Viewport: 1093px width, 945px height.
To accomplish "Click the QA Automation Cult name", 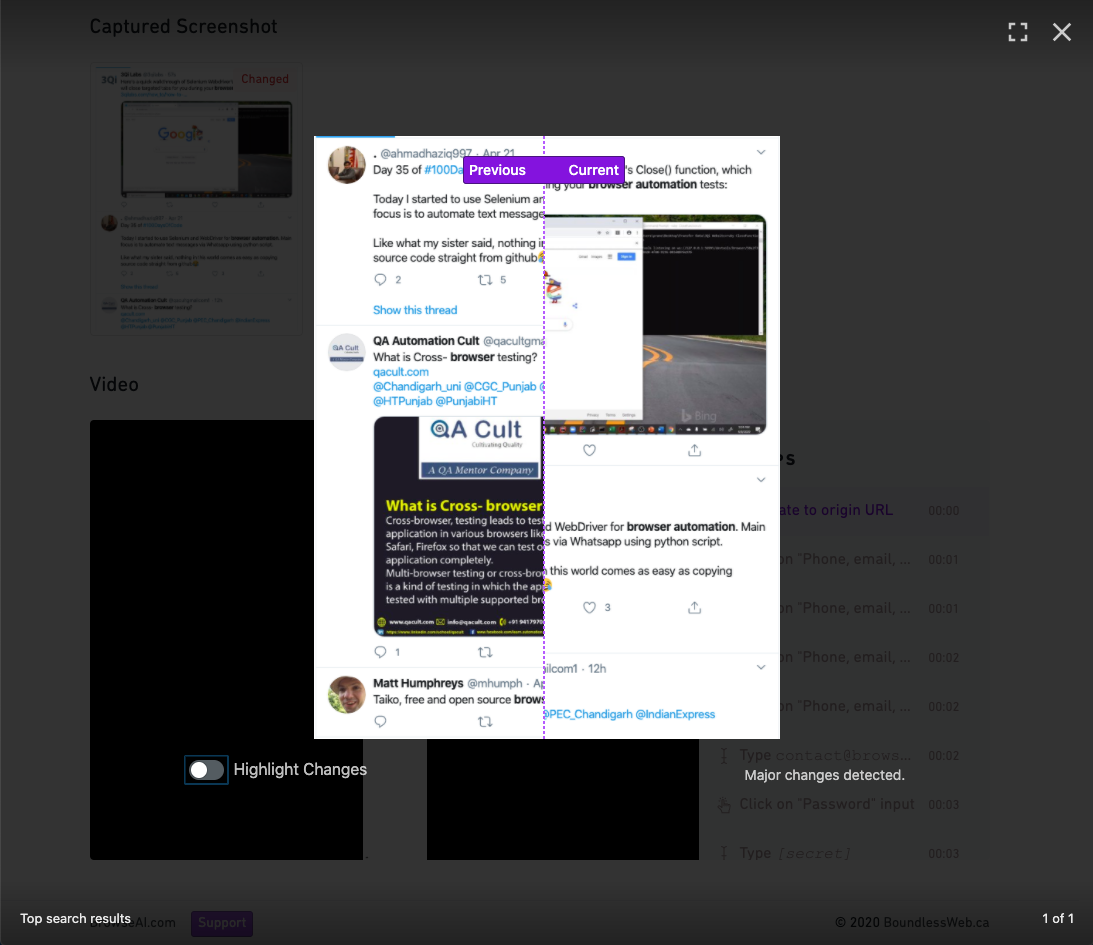I will [x=426, y=341].
